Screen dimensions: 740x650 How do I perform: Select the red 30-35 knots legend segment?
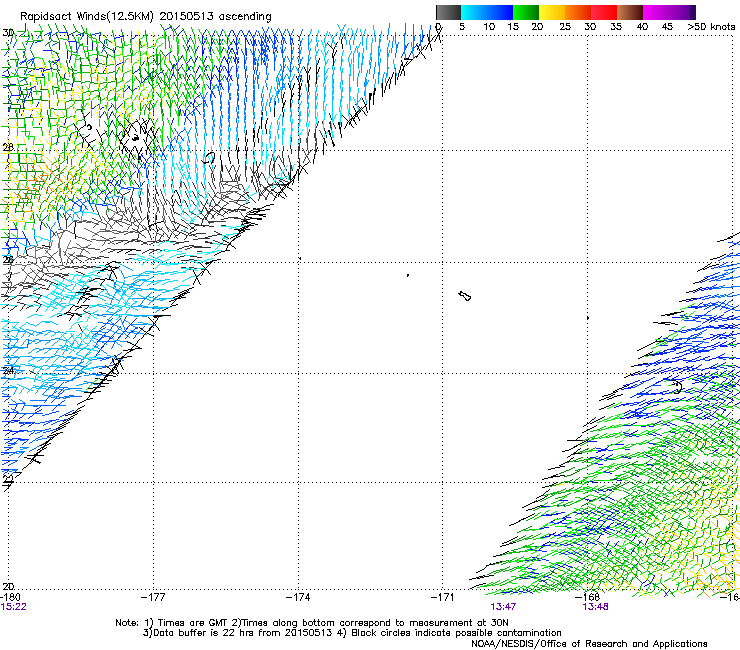(x=604, y=12)
